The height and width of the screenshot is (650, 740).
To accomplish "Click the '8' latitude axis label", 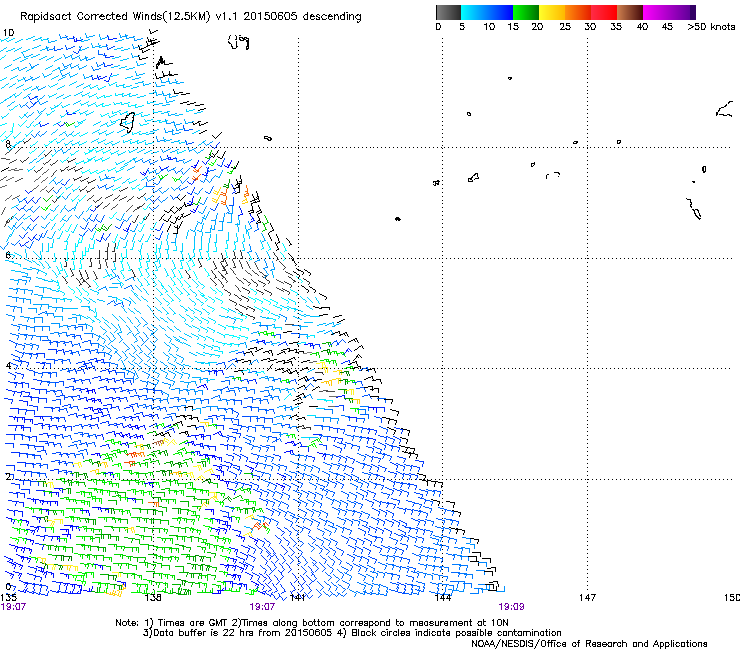I will (x=8, y=144).
